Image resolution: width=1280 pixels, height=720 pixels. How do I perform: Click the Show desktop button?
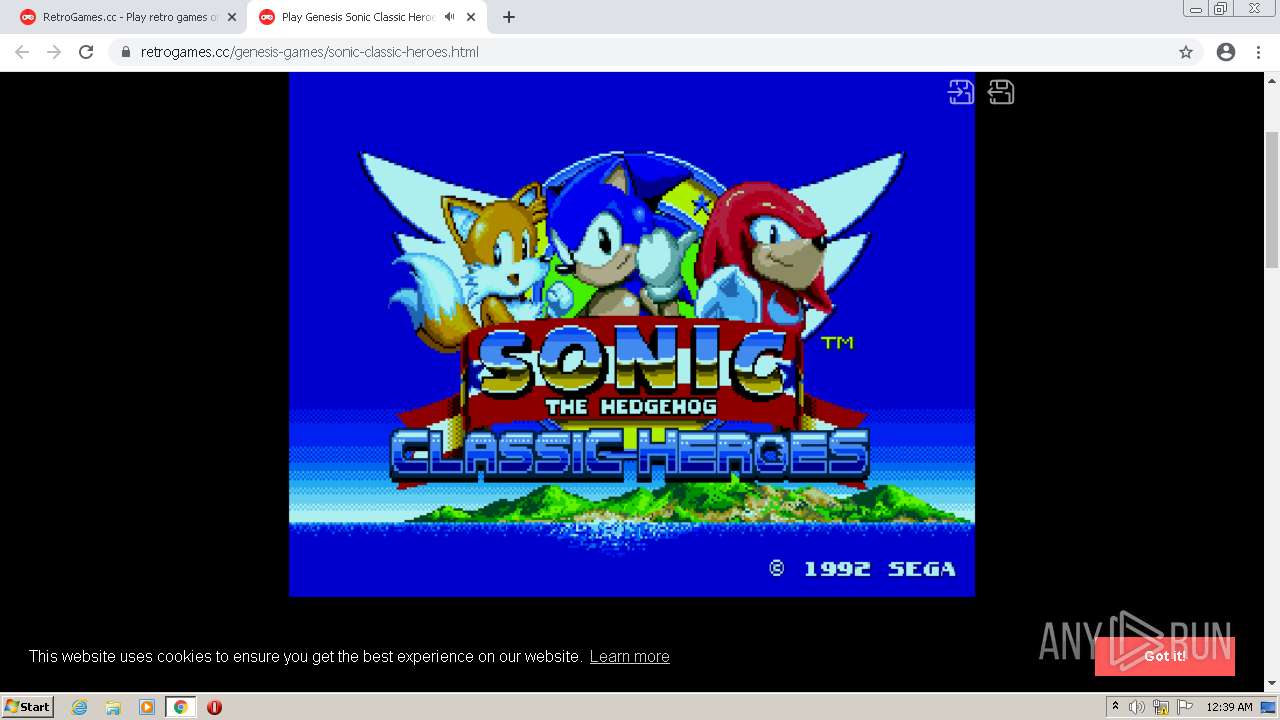pos(1269,707)
